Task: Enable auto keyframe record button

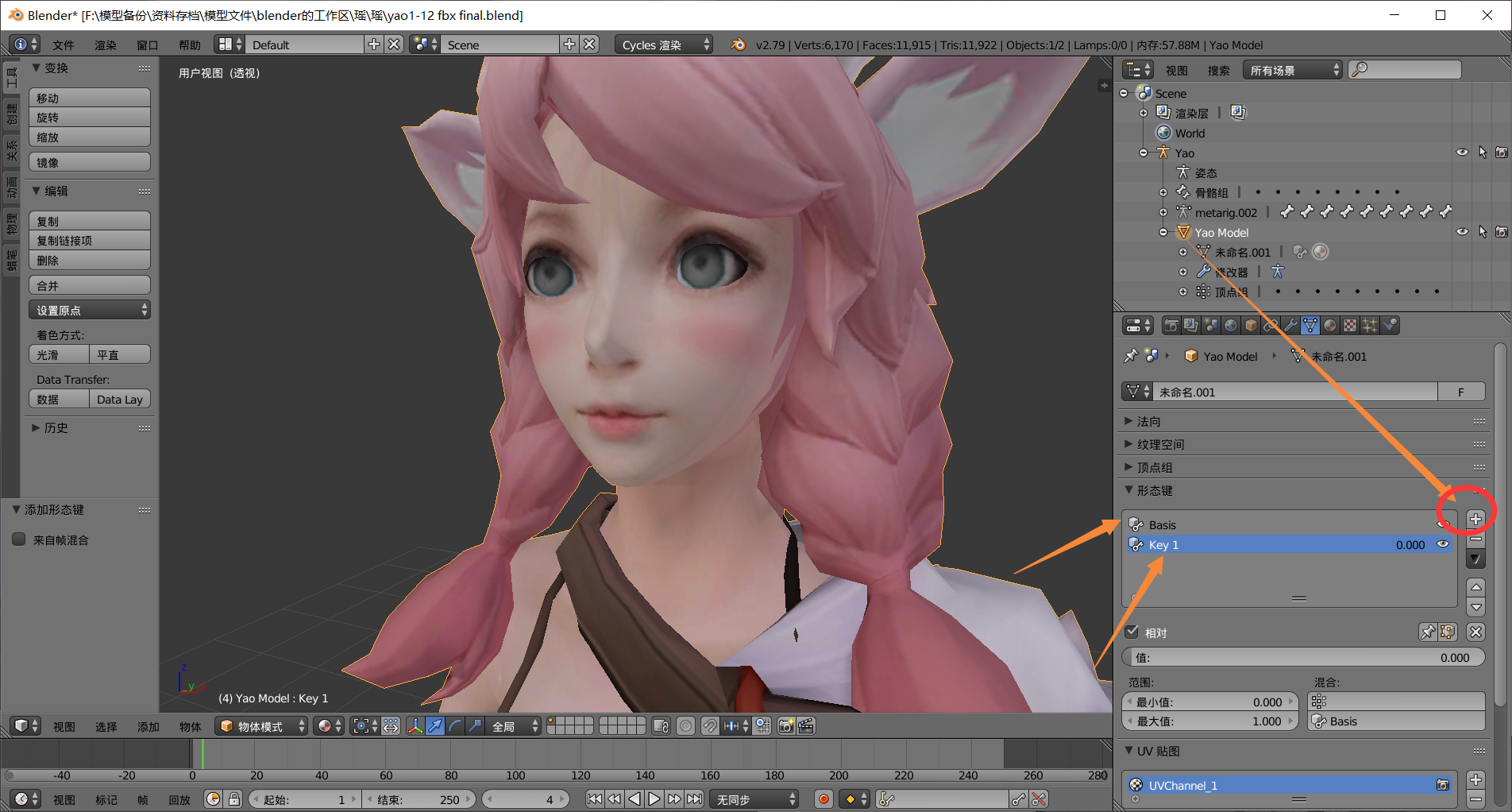Action: [x=823, y=799]
